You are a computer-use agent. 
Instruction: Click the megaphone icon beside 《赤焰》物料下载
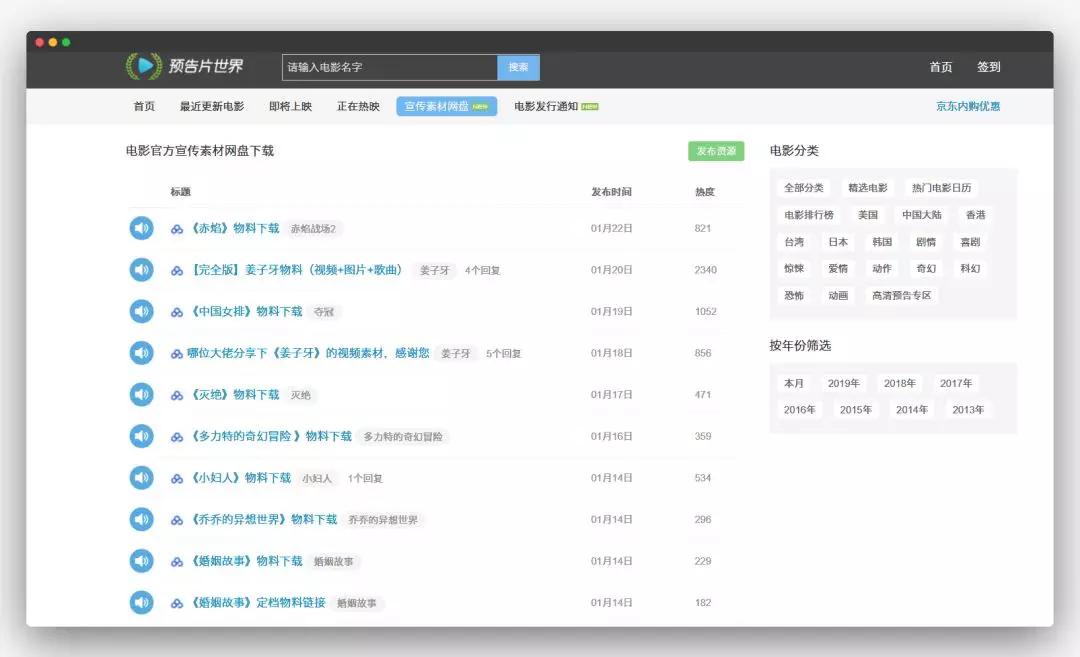coord(141,227)
